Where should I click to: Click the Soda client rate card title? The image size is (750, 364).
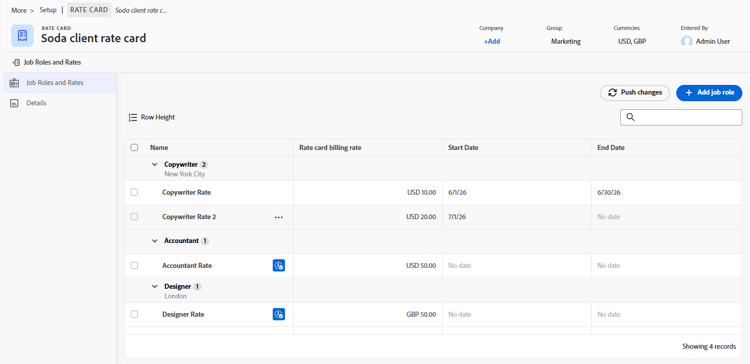[x=93, y=38]
